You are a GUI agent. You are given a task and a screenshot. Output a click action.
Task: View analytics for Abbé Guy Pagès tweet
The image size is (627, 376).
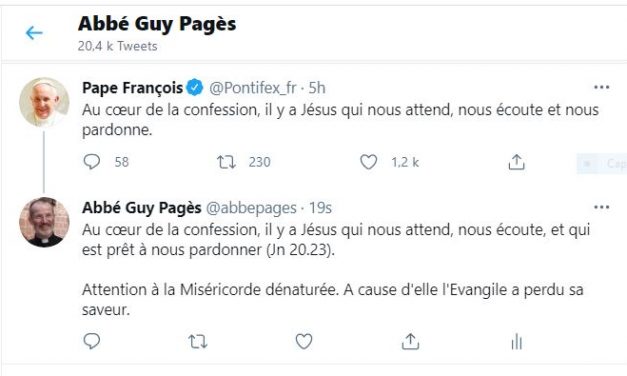pyautogui.click(x=517, y=342)
